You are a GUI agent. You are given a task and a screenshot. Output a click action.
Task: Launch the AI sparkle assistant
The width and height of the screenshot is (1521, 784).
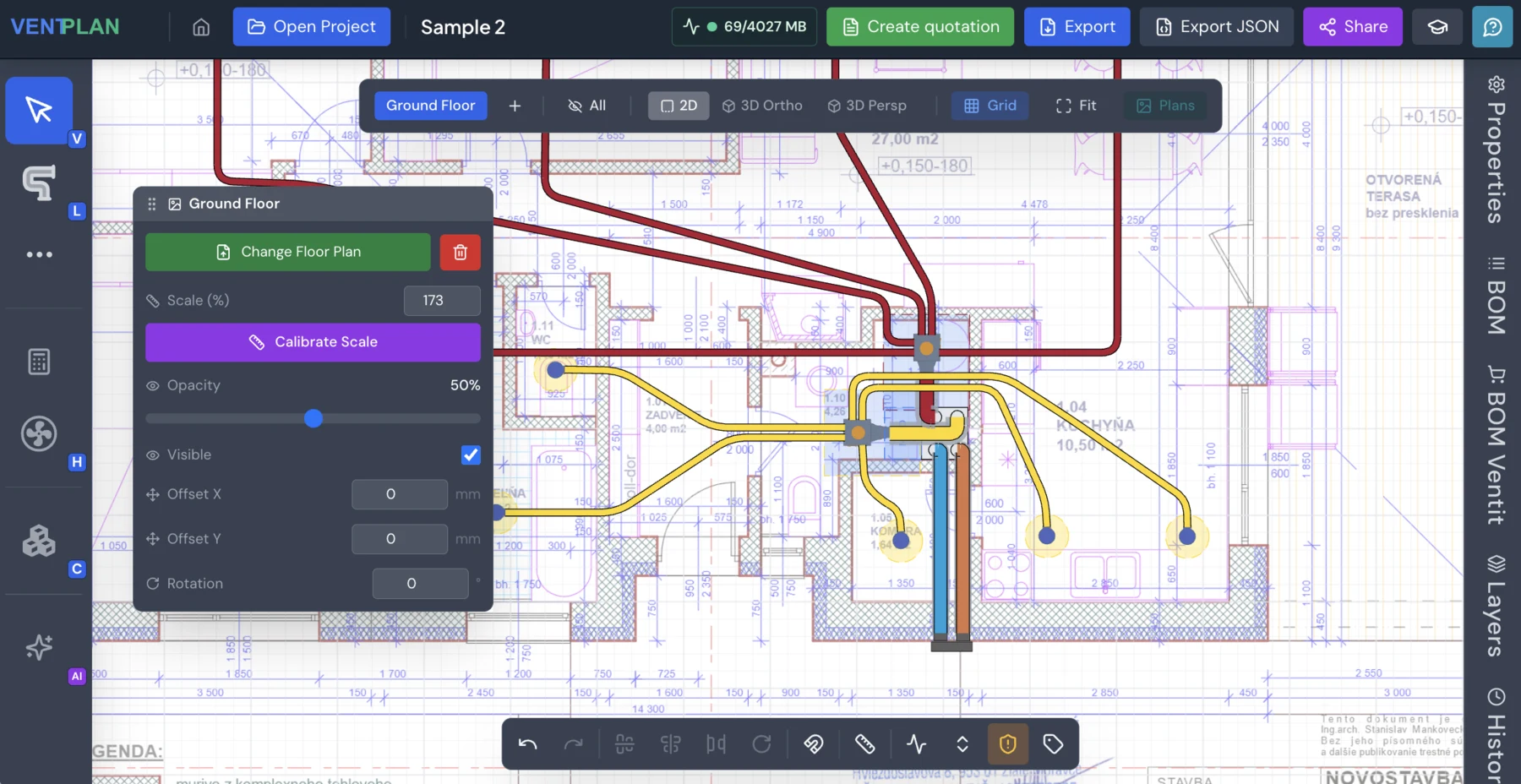coord(39,647)
